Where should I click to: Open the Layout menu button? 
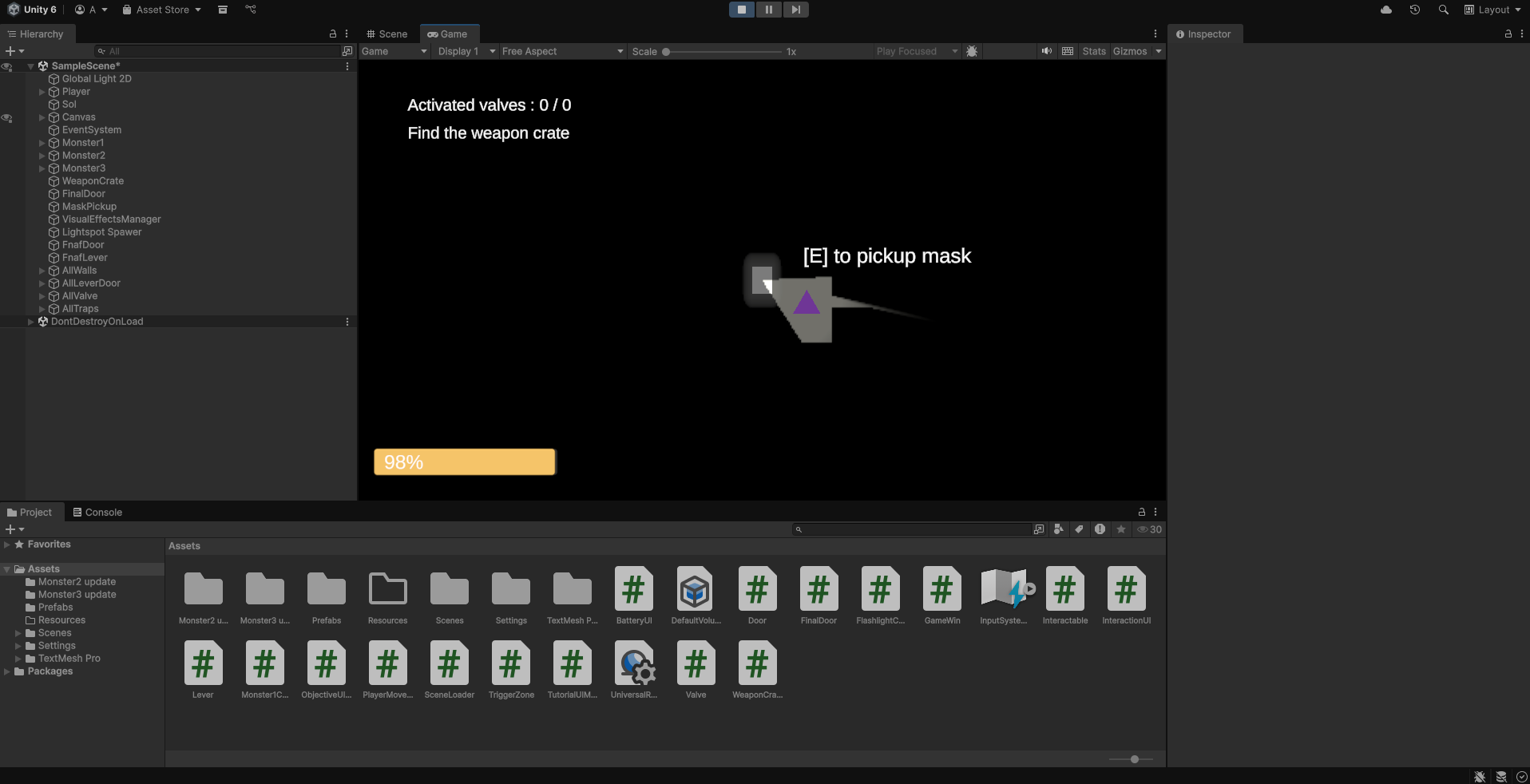point(1492,10)
